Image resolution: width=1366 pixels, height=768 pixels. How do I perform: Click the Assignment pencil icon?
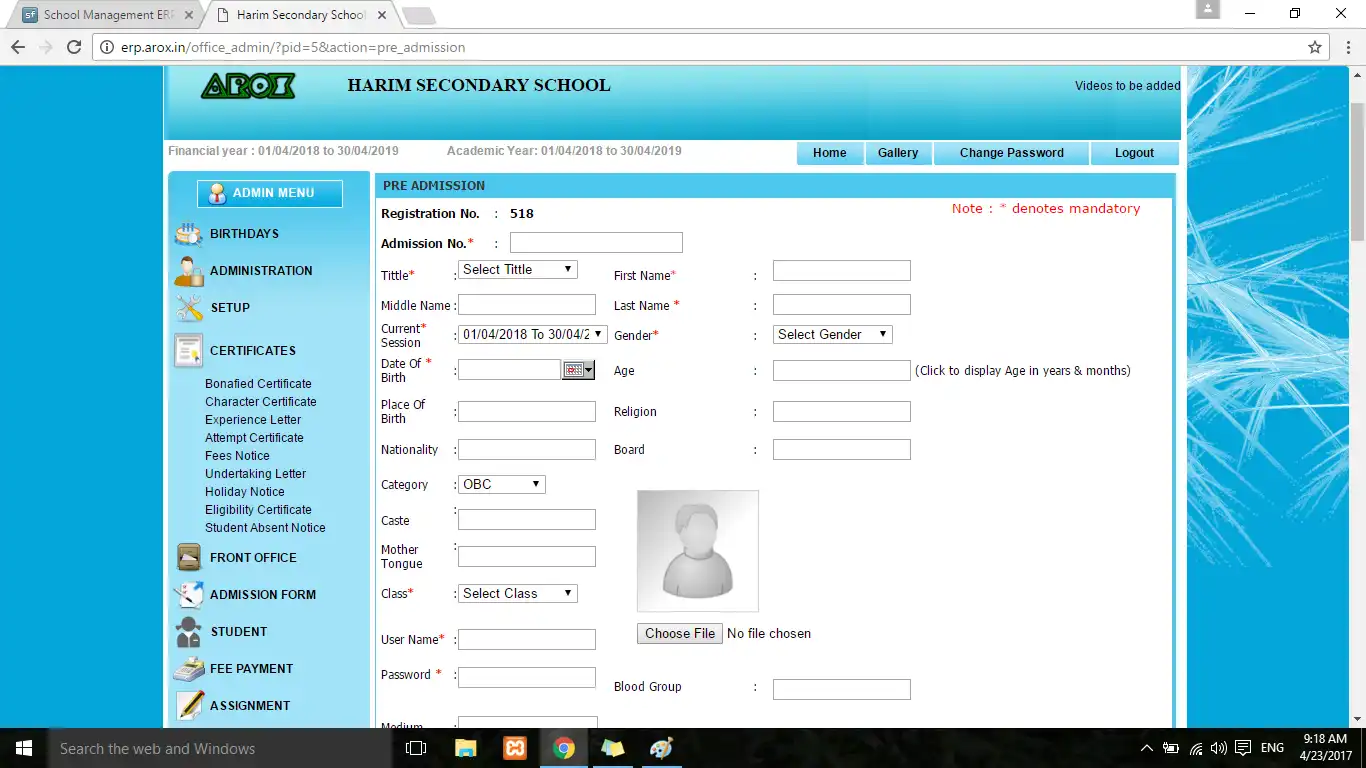point(189,705)
